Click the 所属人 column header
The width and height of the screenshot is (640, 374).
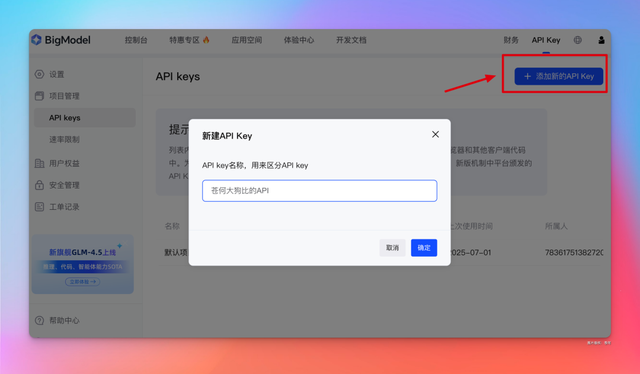[556, 226]
